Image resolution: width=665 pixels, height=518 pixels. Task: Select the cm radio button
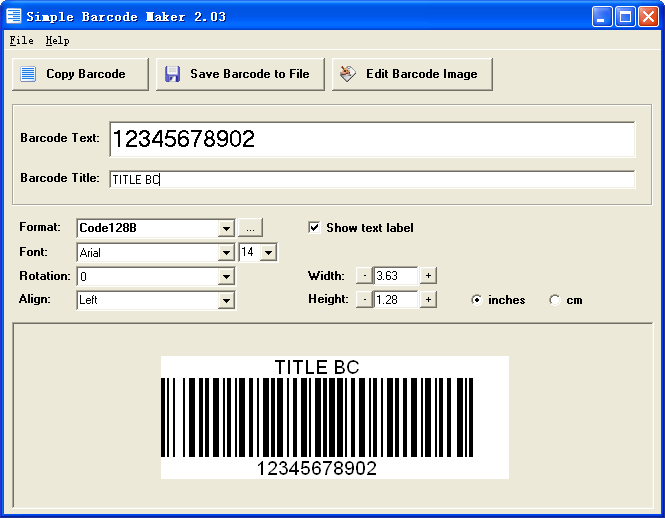coord(555,300)
